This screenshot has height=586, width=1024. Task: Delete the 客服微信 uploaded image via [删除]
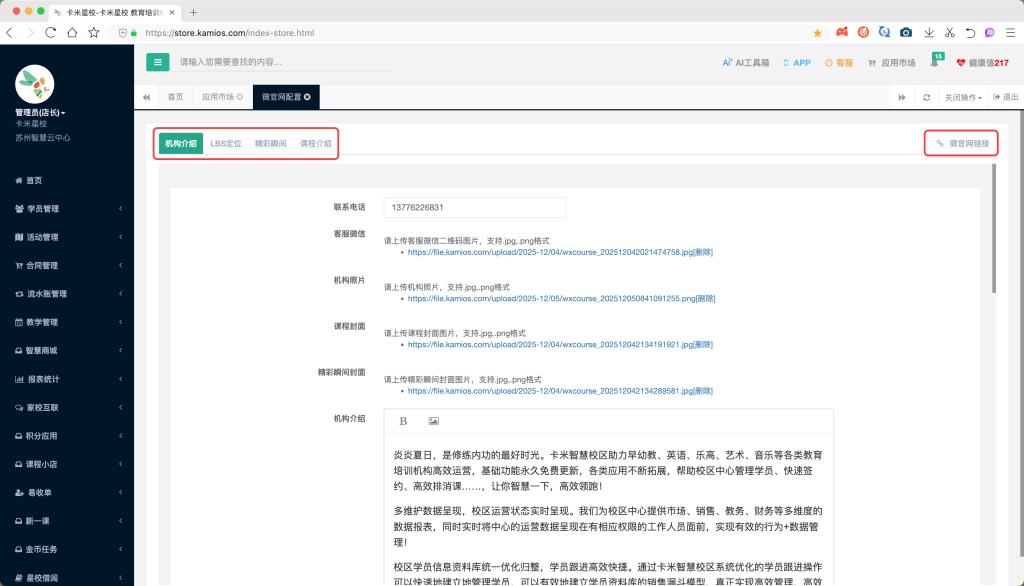[698, 252]
